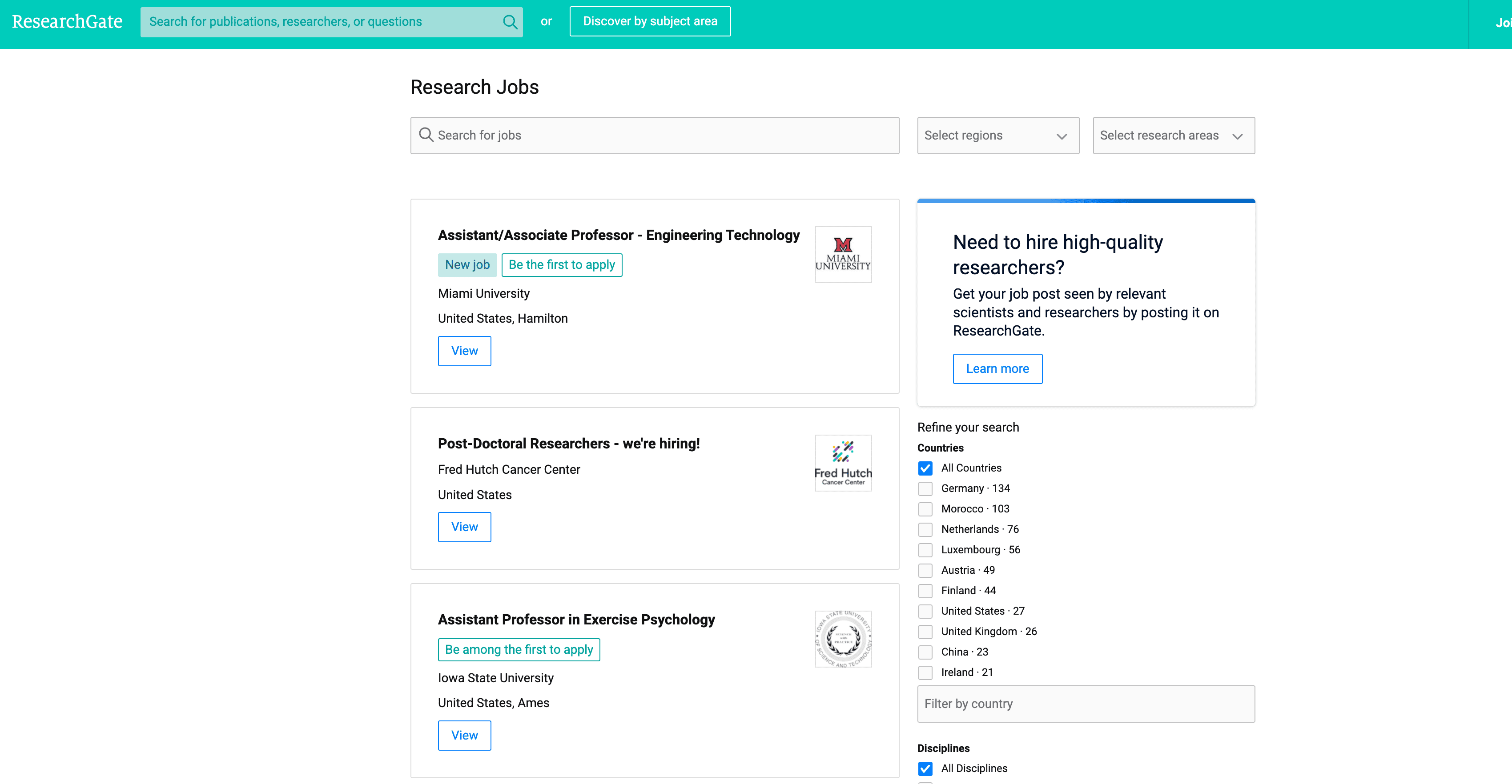Click the New job badge
The height and width of the screenshot is (784, 1512).
(466, 264)
